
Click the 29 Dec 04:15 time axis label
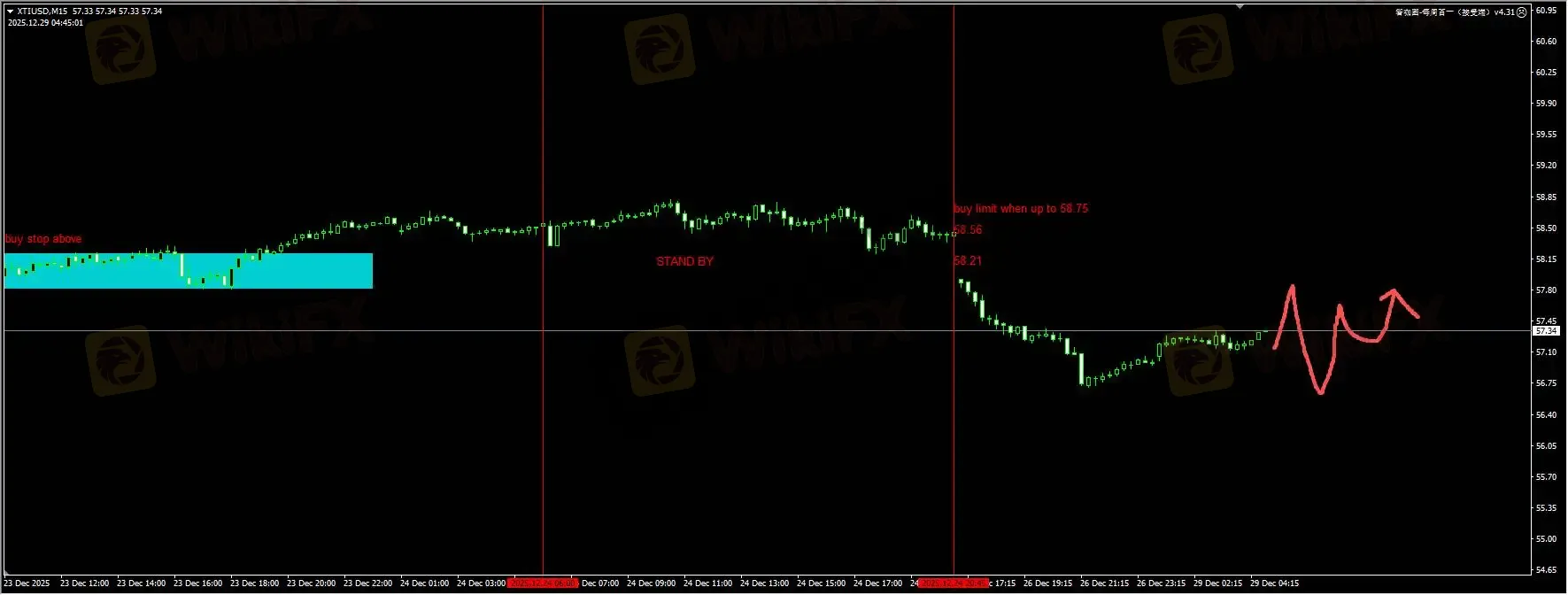(1274, 583)
